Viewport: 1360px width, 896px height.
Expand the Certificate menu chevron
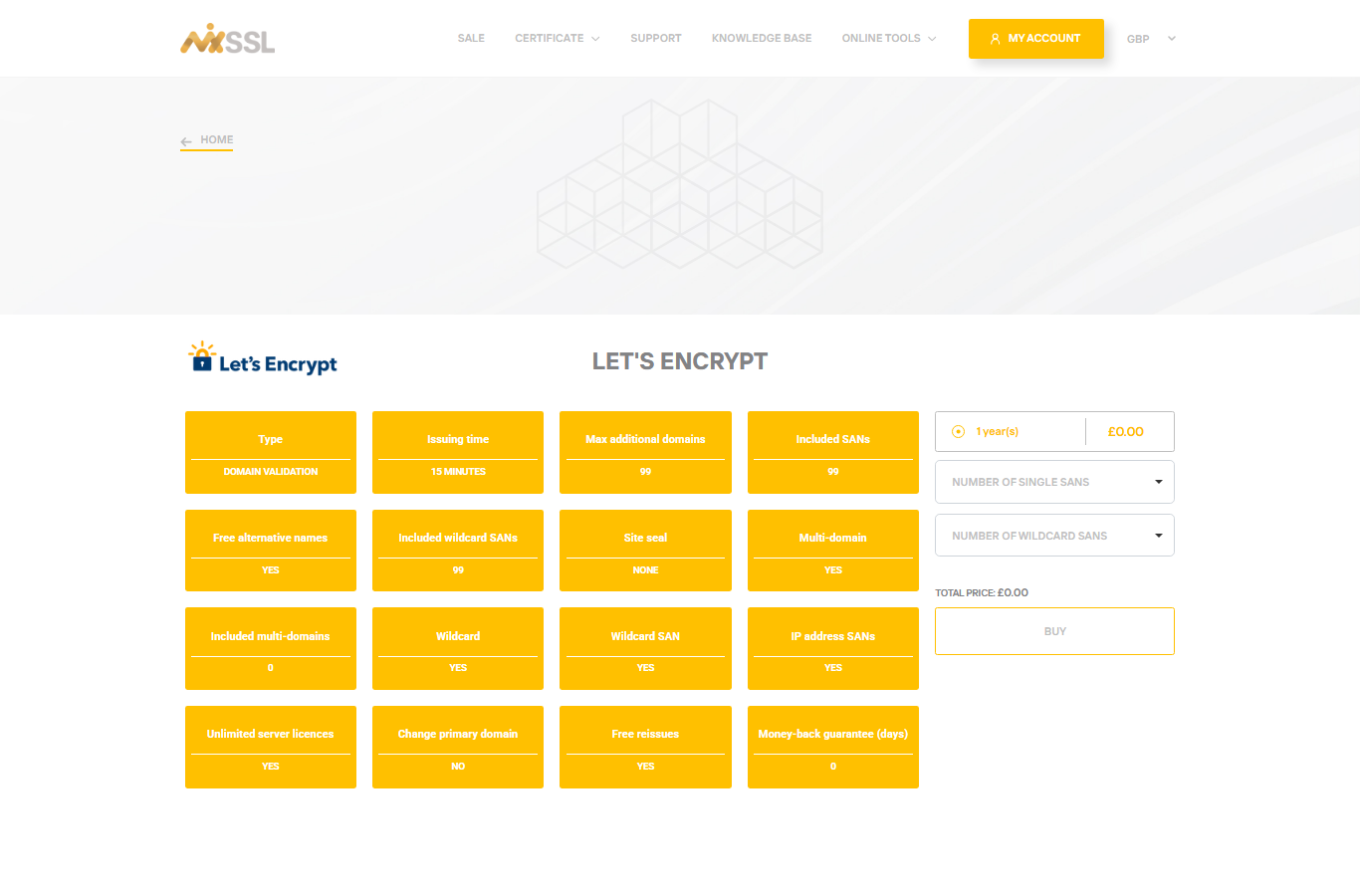coord(595,39)
